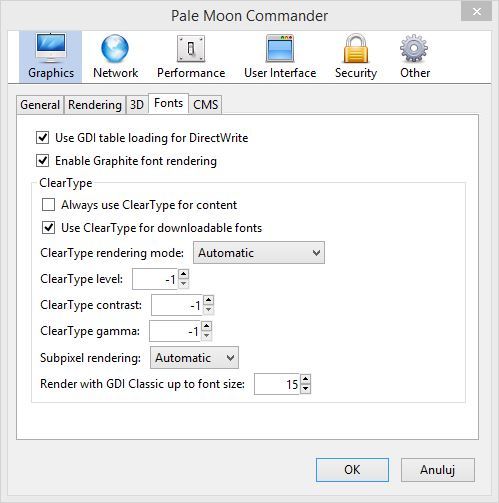Open the Other gear category
499x503 pixels.
(415, 57)
